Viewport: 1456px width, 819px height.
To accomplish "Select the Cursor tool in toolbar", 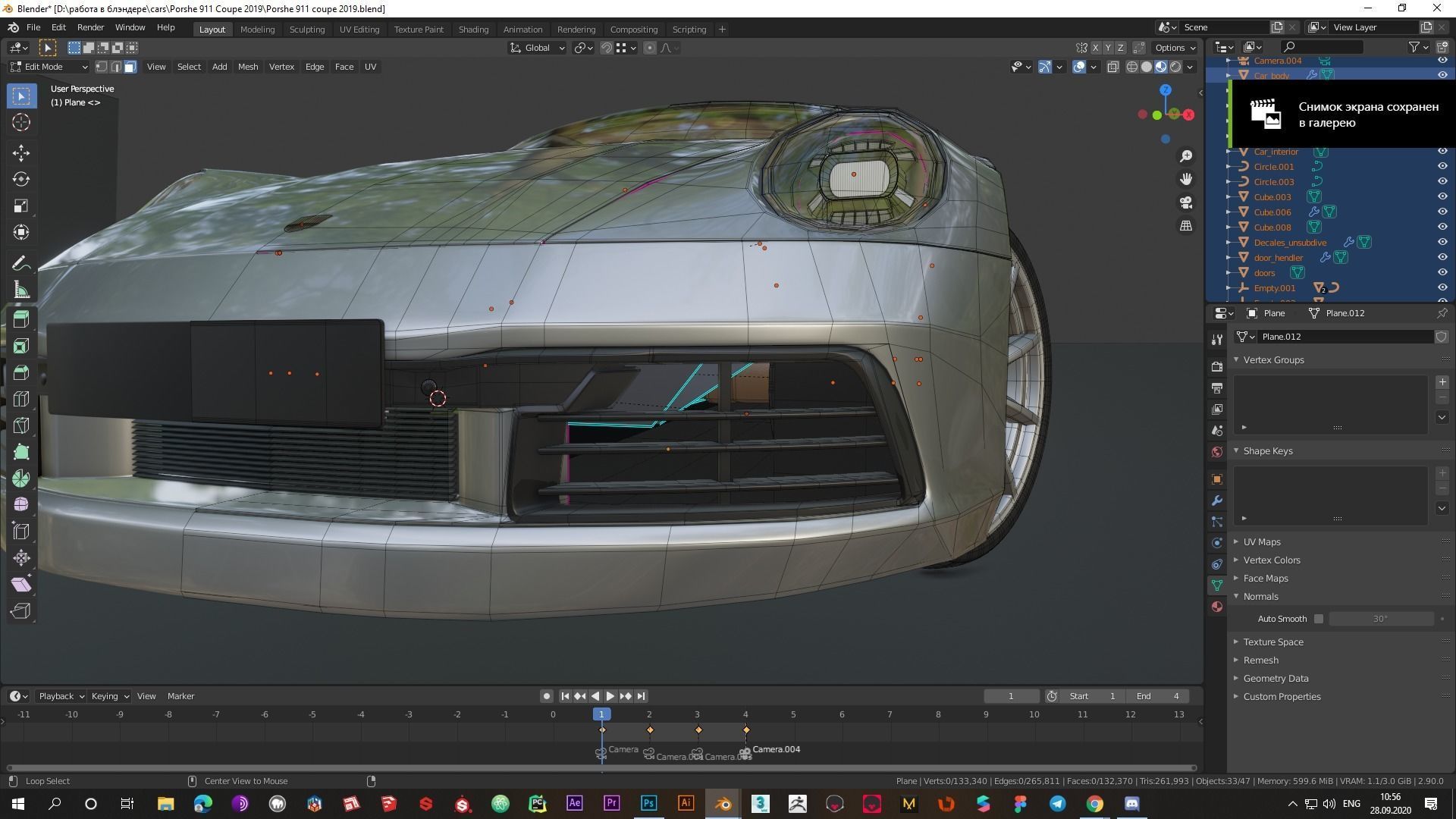I will 21,122.
